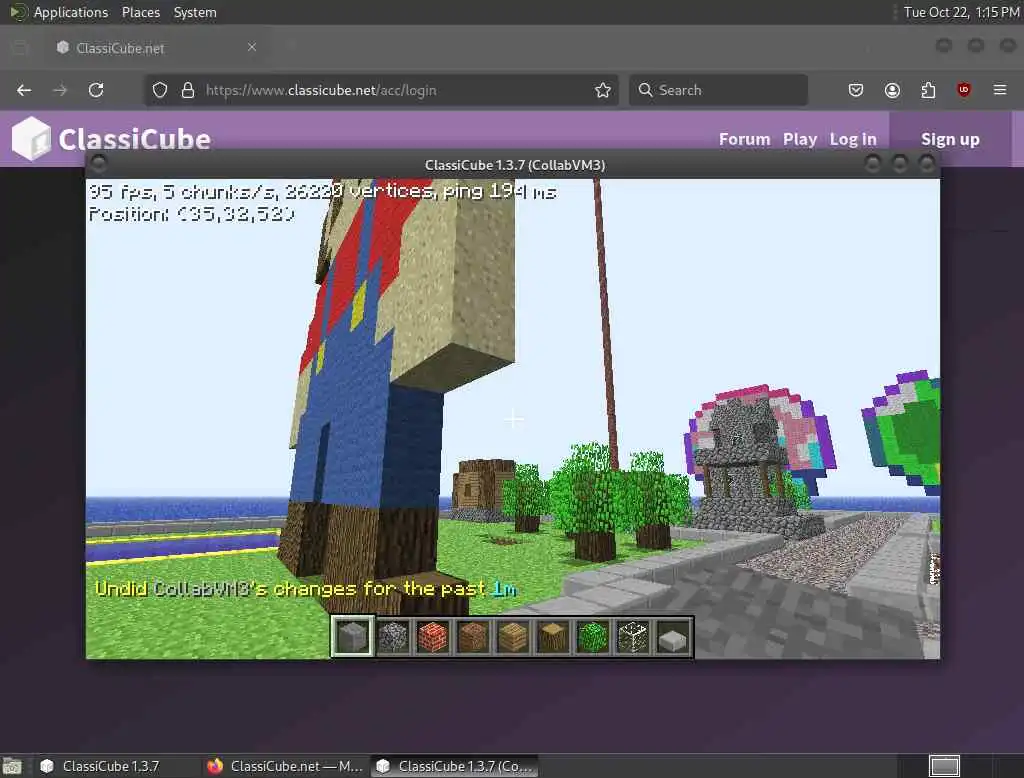Click the ClassiCube cube logo
This screenshot has height=778, width=1024.
pos(31,138)
